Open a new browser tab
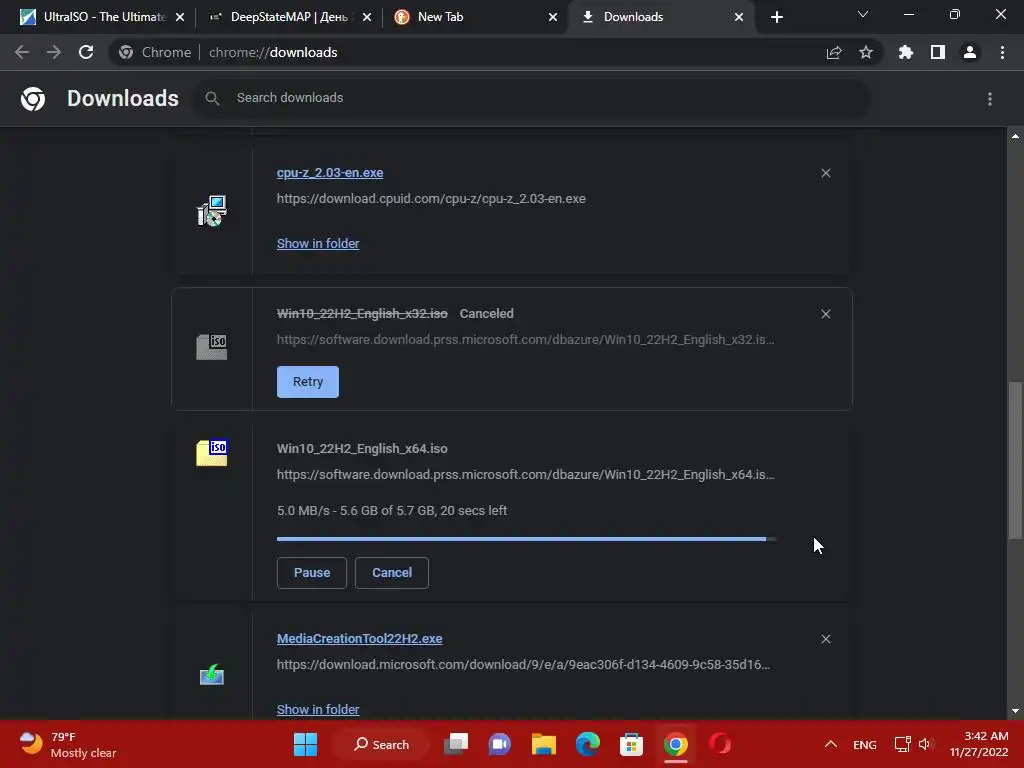 (x=776, y=17)
